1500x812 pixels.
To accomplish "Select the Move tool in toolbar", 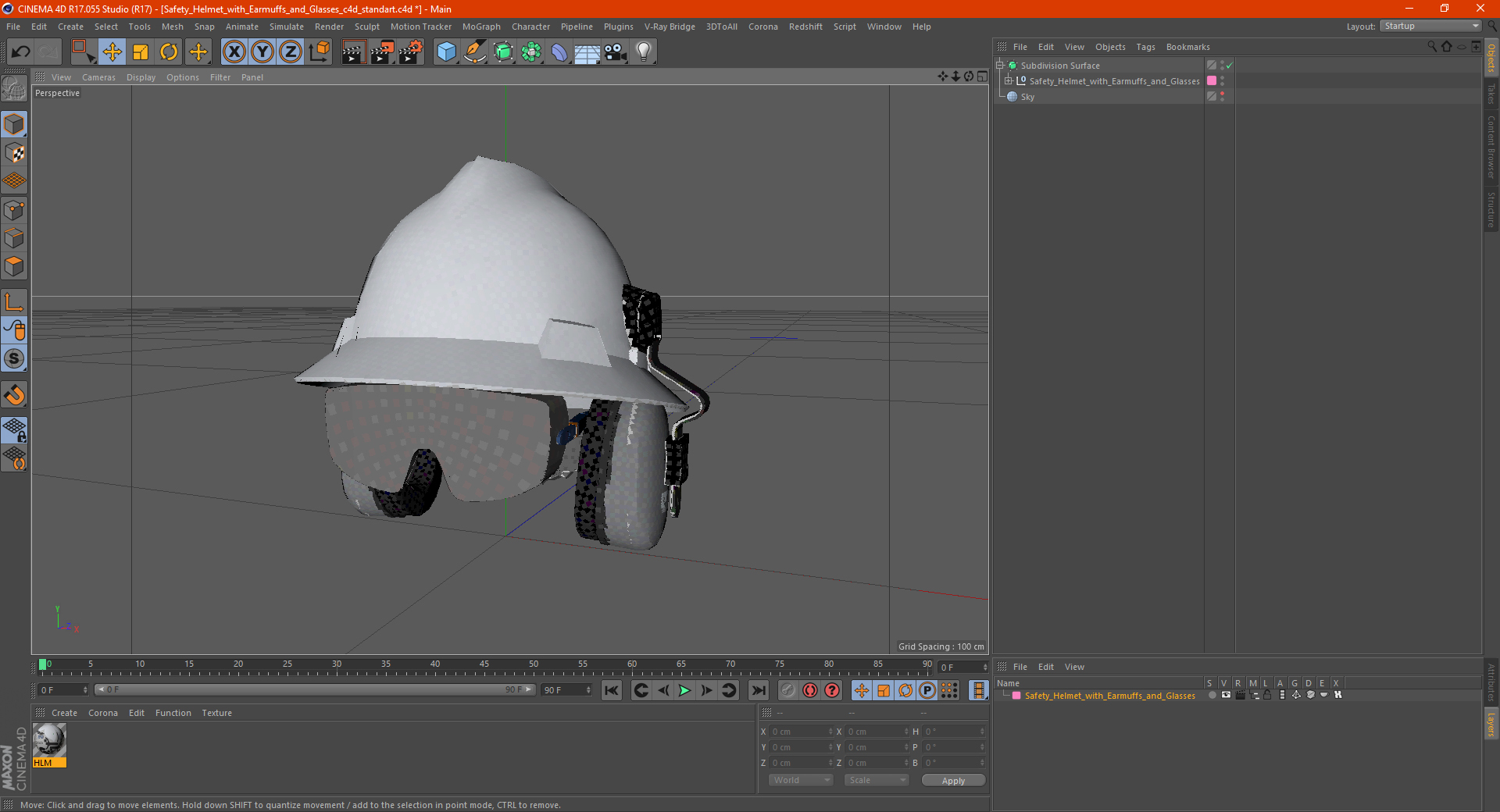I will [x=112, y=52].
